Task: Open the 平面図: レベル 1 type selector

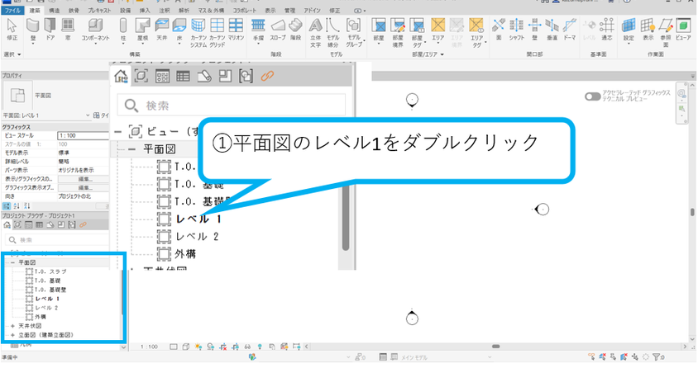Action: tap(46, 115)
